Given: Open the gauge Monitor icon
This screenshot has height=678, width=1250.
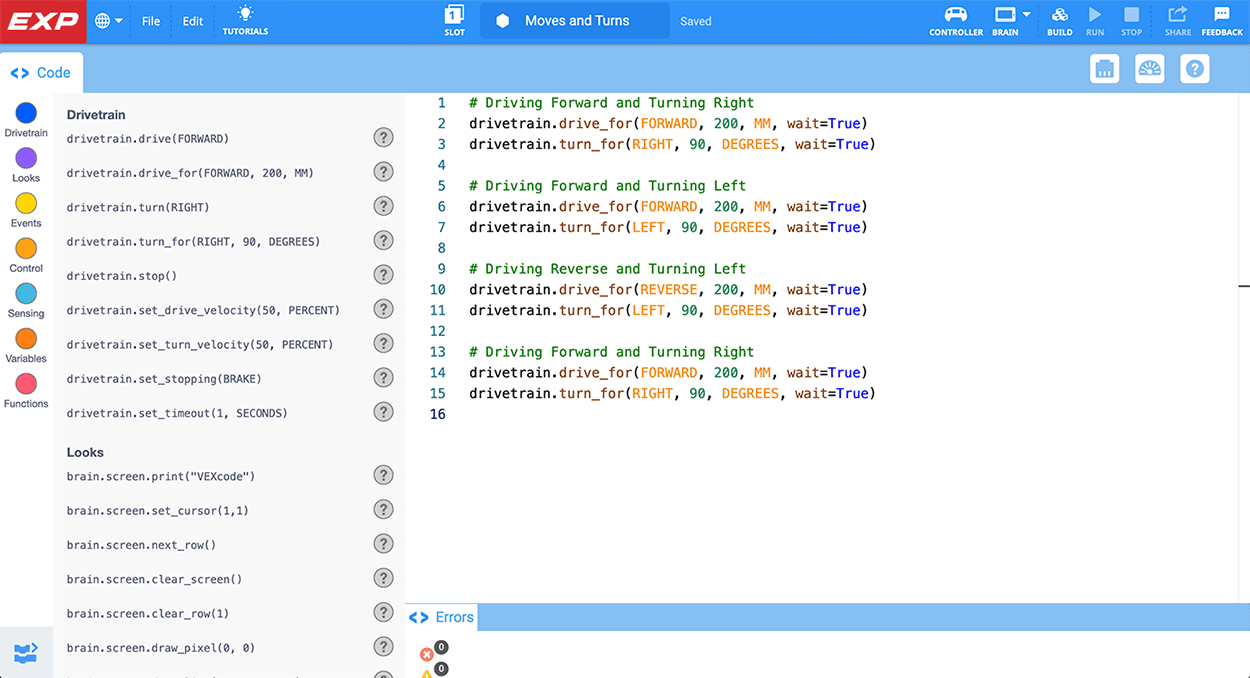Looking at the screenshot, I should [x=1150, y=69].
